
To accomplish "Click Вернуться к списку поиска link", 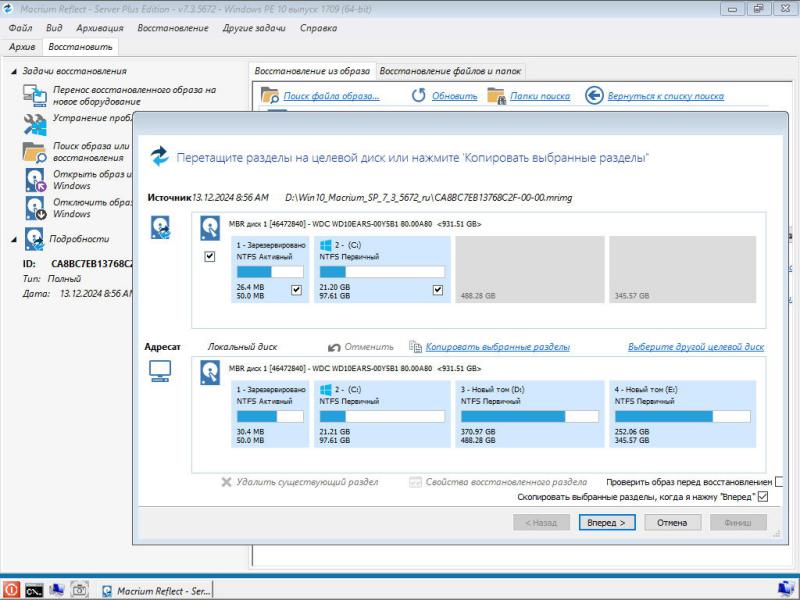I will coord(665,96).
